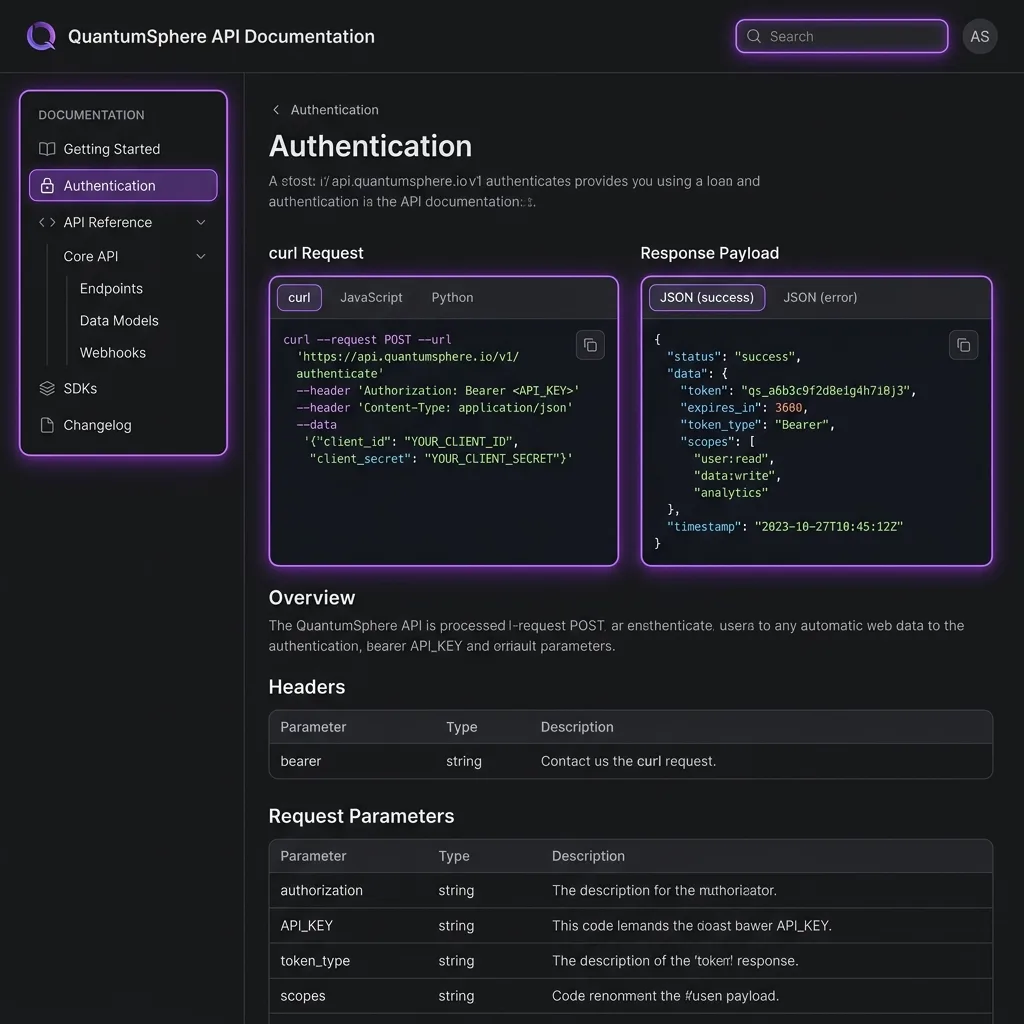This screenshot has height=1024, width=1024.
Task: Click the Response Payload heading
Action: [709, 253]
